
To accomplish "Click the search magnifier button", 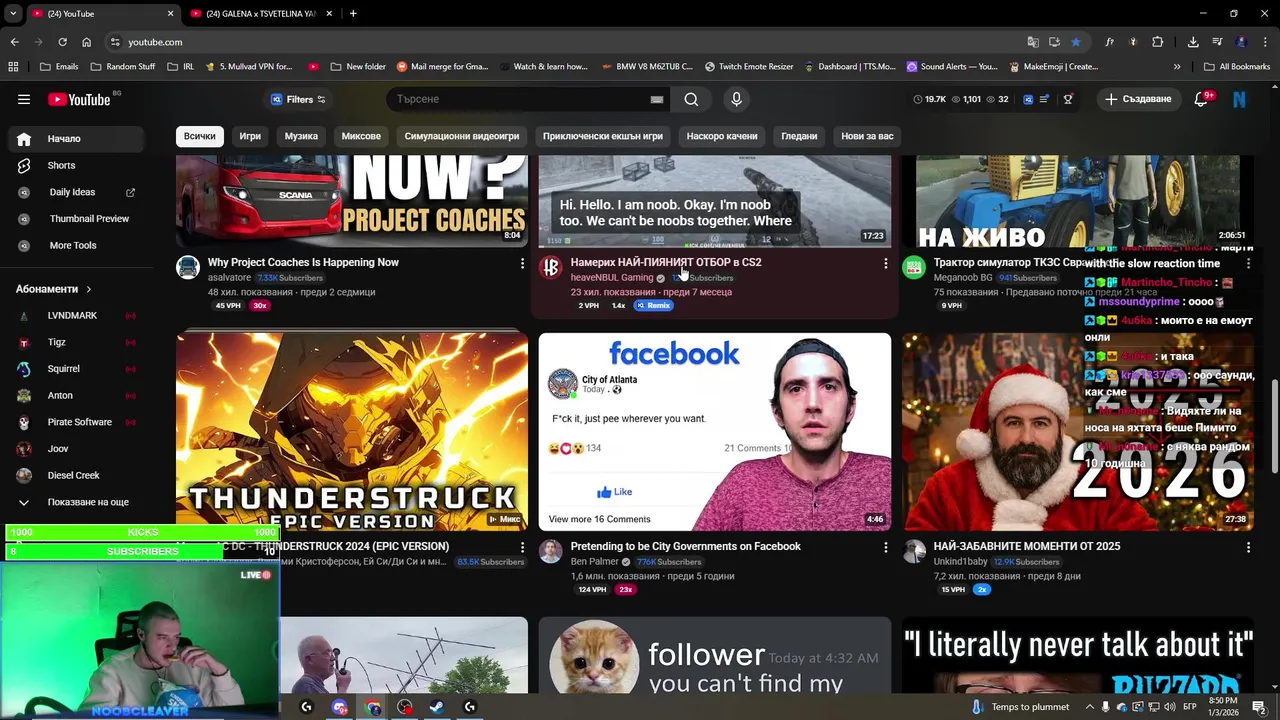I will pos(691,99).
